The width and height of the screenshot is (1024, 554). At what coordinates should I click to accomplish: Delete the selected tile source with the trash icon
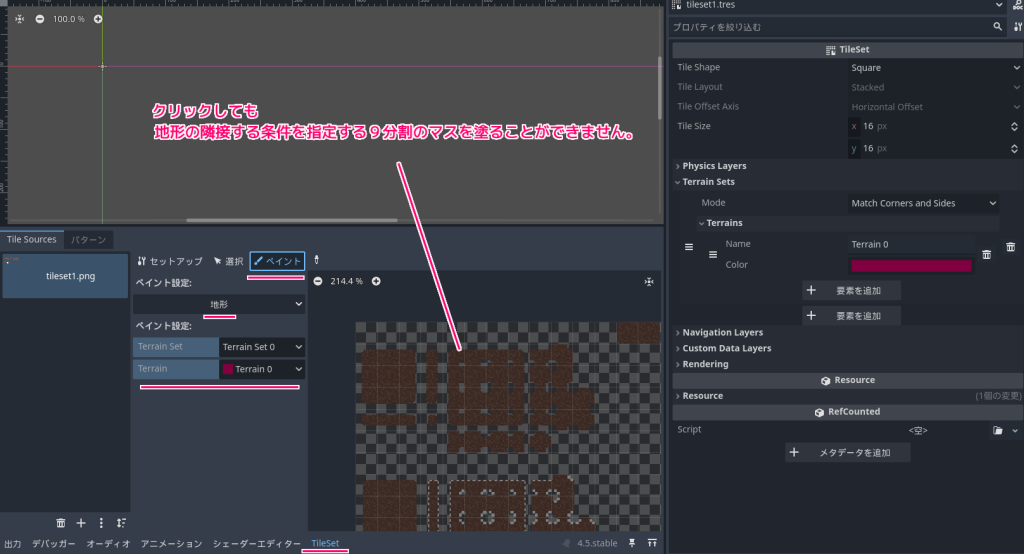click(61, 522)
